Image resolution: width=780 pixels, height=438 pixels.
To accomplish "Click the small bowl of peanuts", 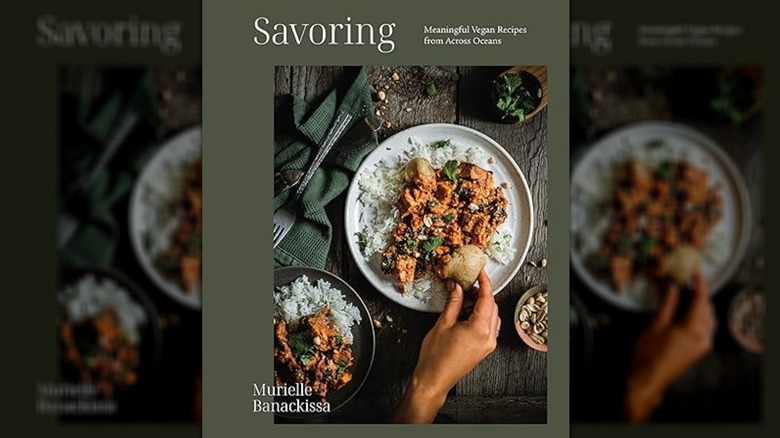I will click(532, 319).
